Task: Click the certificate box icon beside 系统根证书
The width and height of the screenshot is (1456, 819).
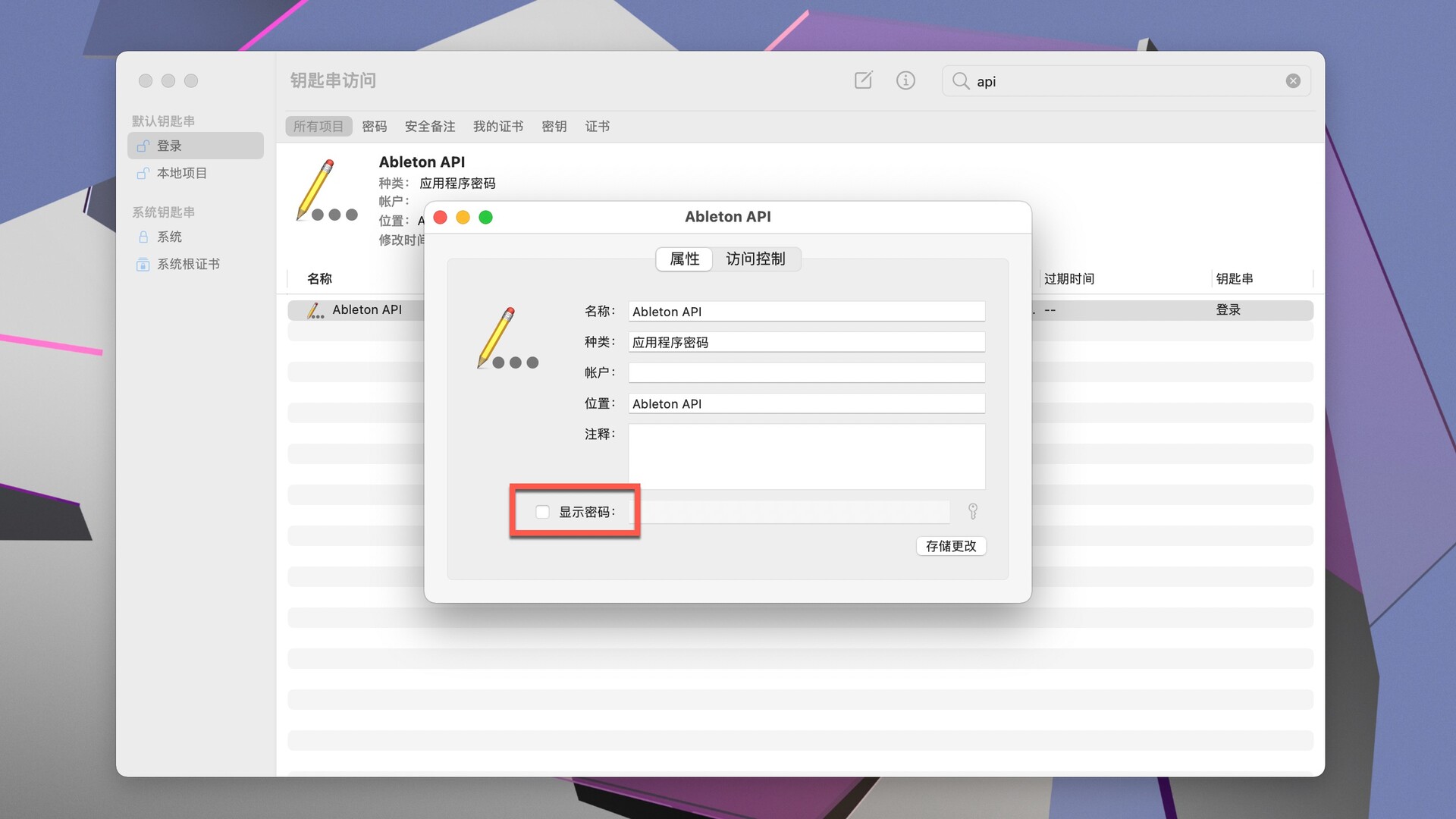Action: pyautogui.click(x=143, y=264)
